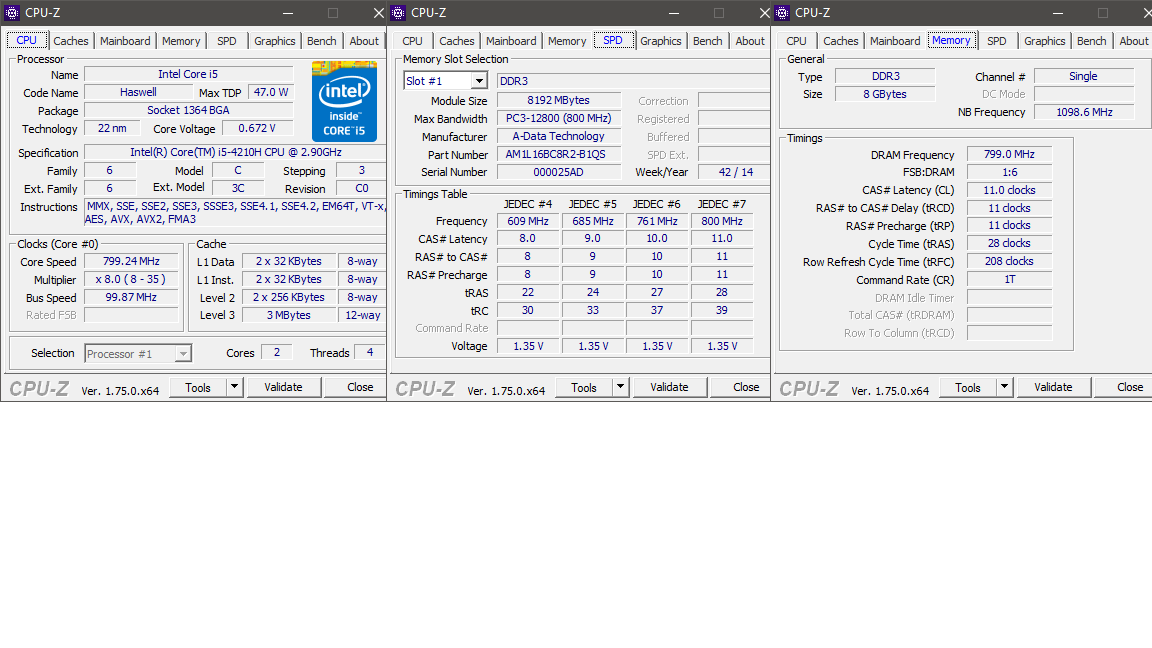Click the processor Specification text field
The width and height of the screenshot is (1152, 648).
(236, 153)
